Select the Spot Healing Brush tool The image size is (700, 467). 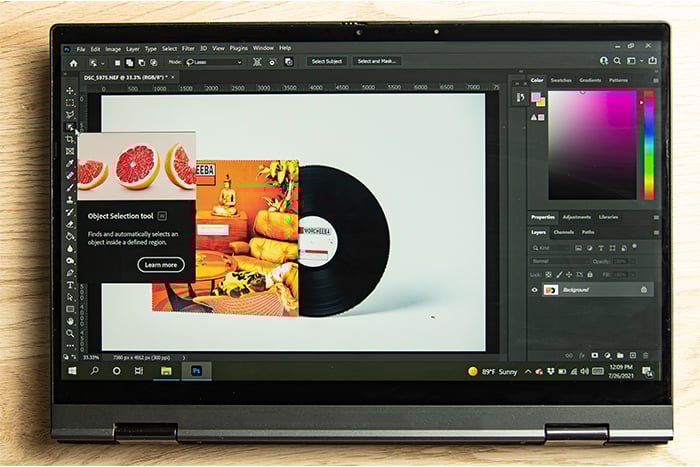coord(70,175)
